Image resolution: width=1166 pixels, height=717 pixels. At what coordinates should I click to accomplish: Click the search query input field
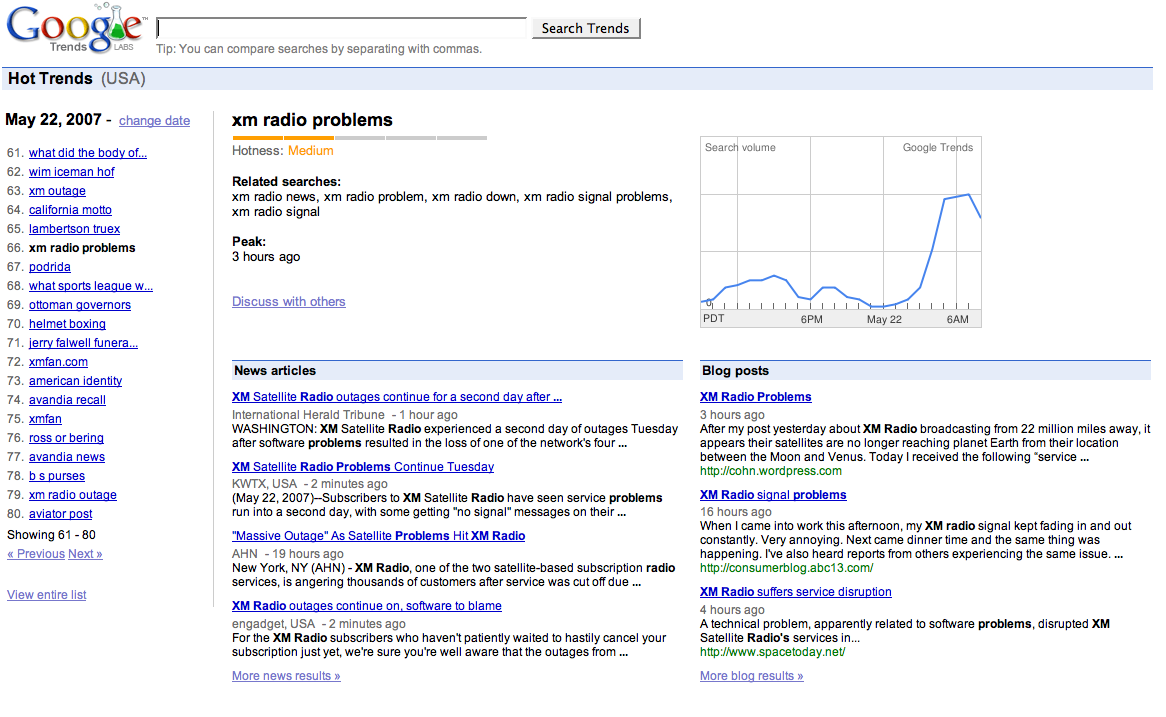[342, 28]
